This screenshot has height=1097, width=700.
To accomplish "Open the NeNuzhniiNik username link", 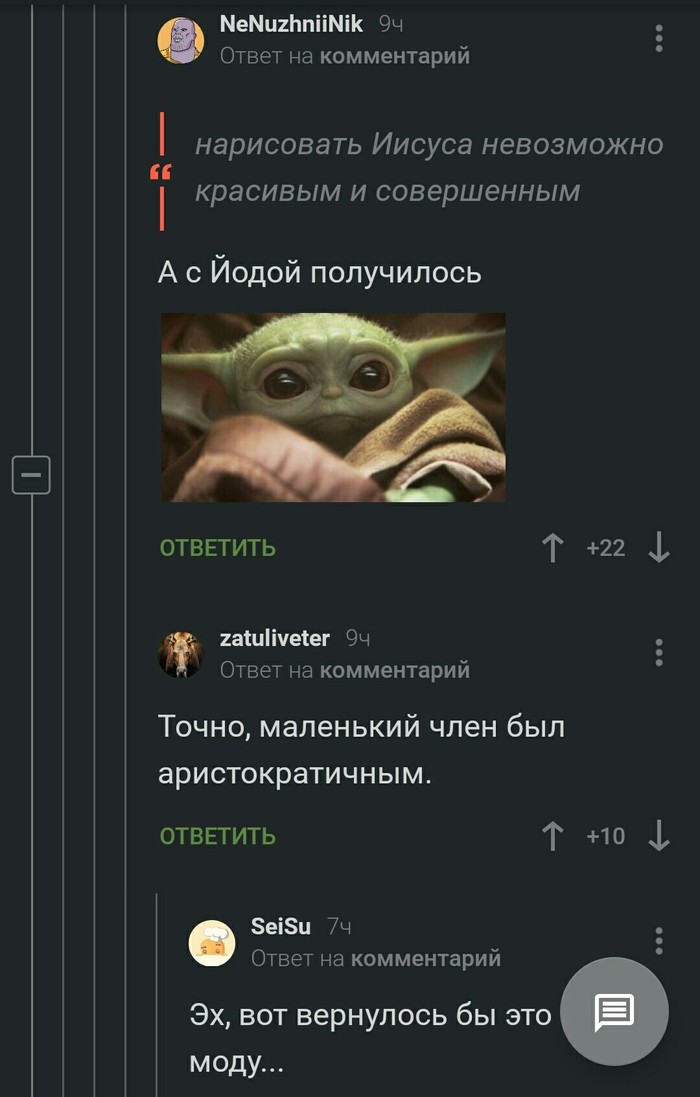I will pos(291,24).
